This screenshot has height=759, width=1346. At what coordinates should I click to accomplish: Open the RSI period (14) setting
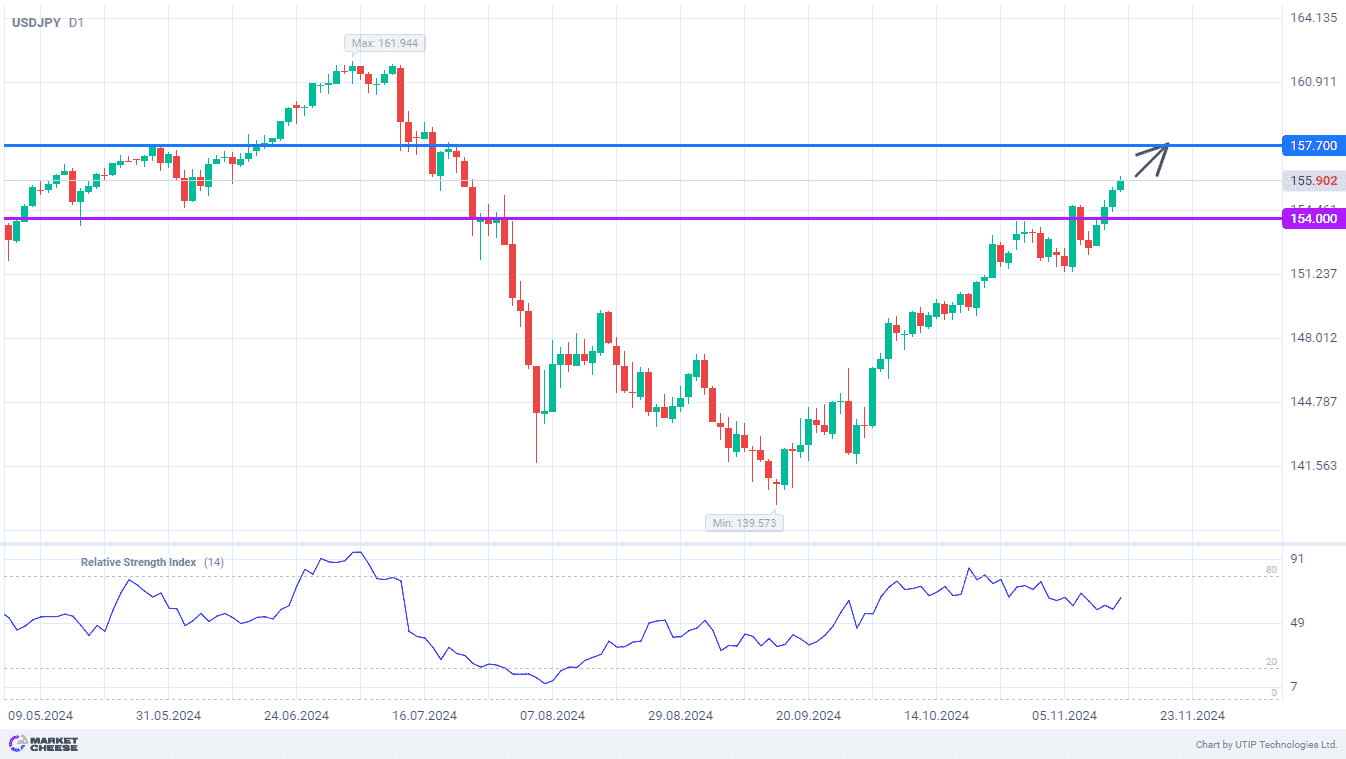click(x=214, y=562)
